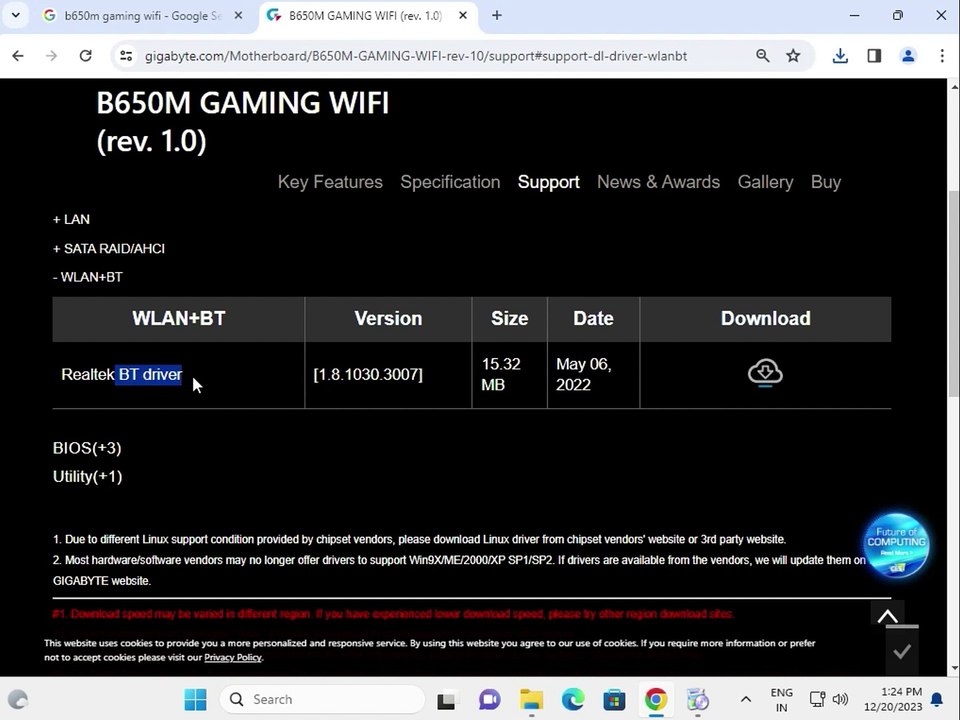Click the Privacy Policy link
960x720 pixels.
click(x=233, y=658)
